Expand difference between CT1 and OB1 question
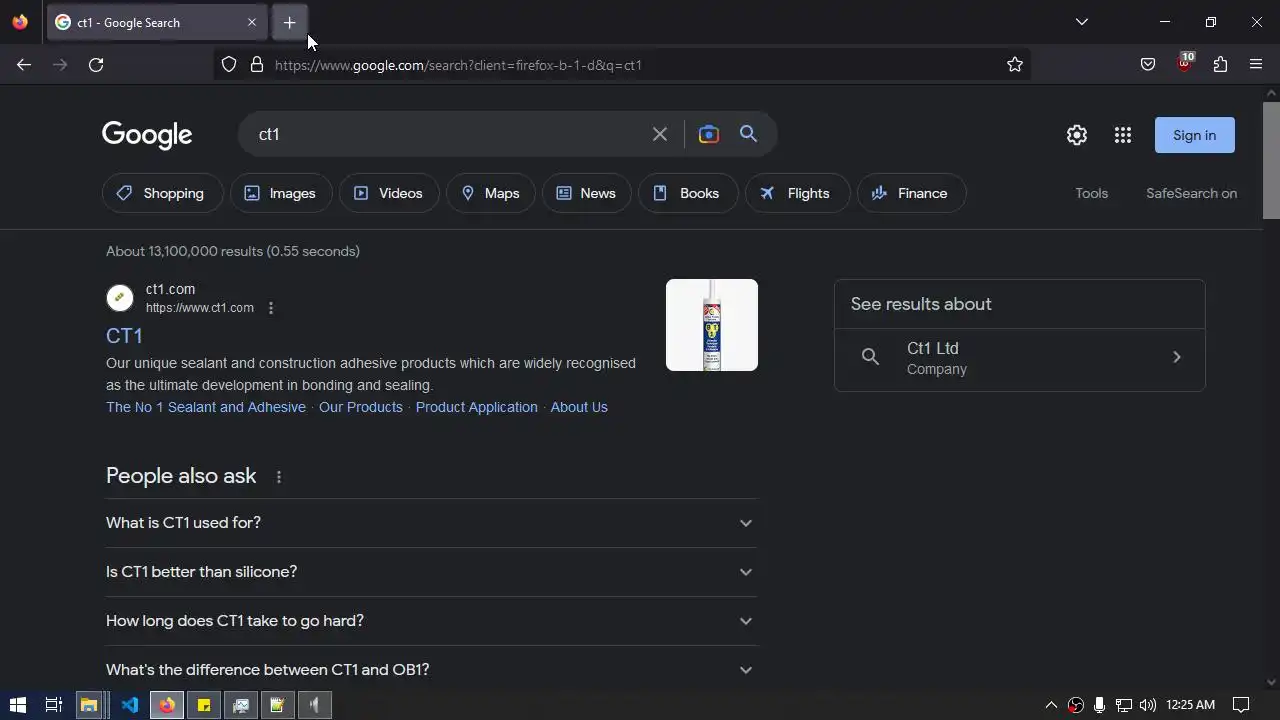The height and width of the screenshot is (720, 1280). 432,670
